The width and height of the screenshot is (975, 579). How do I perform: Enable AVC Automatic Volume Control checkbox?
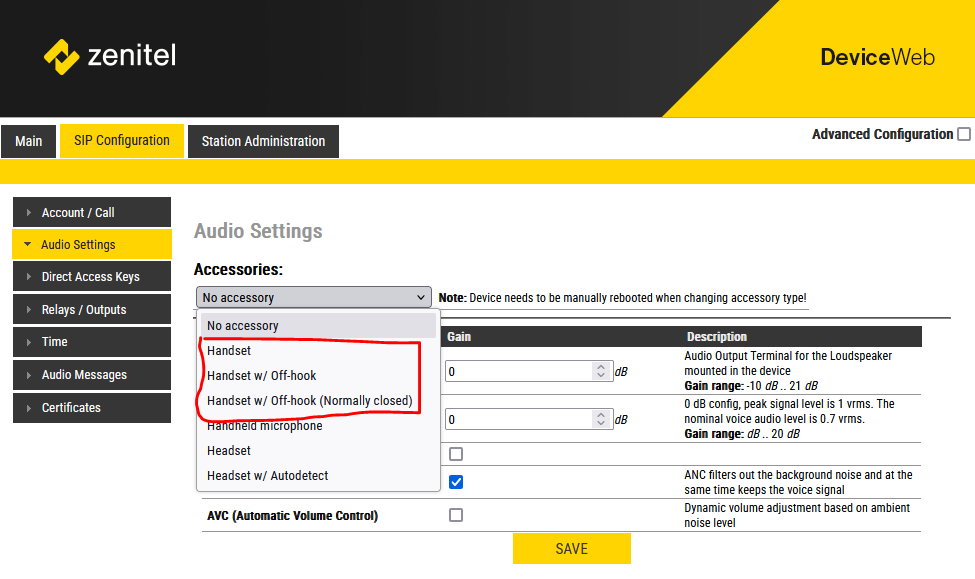coord(456,515)
